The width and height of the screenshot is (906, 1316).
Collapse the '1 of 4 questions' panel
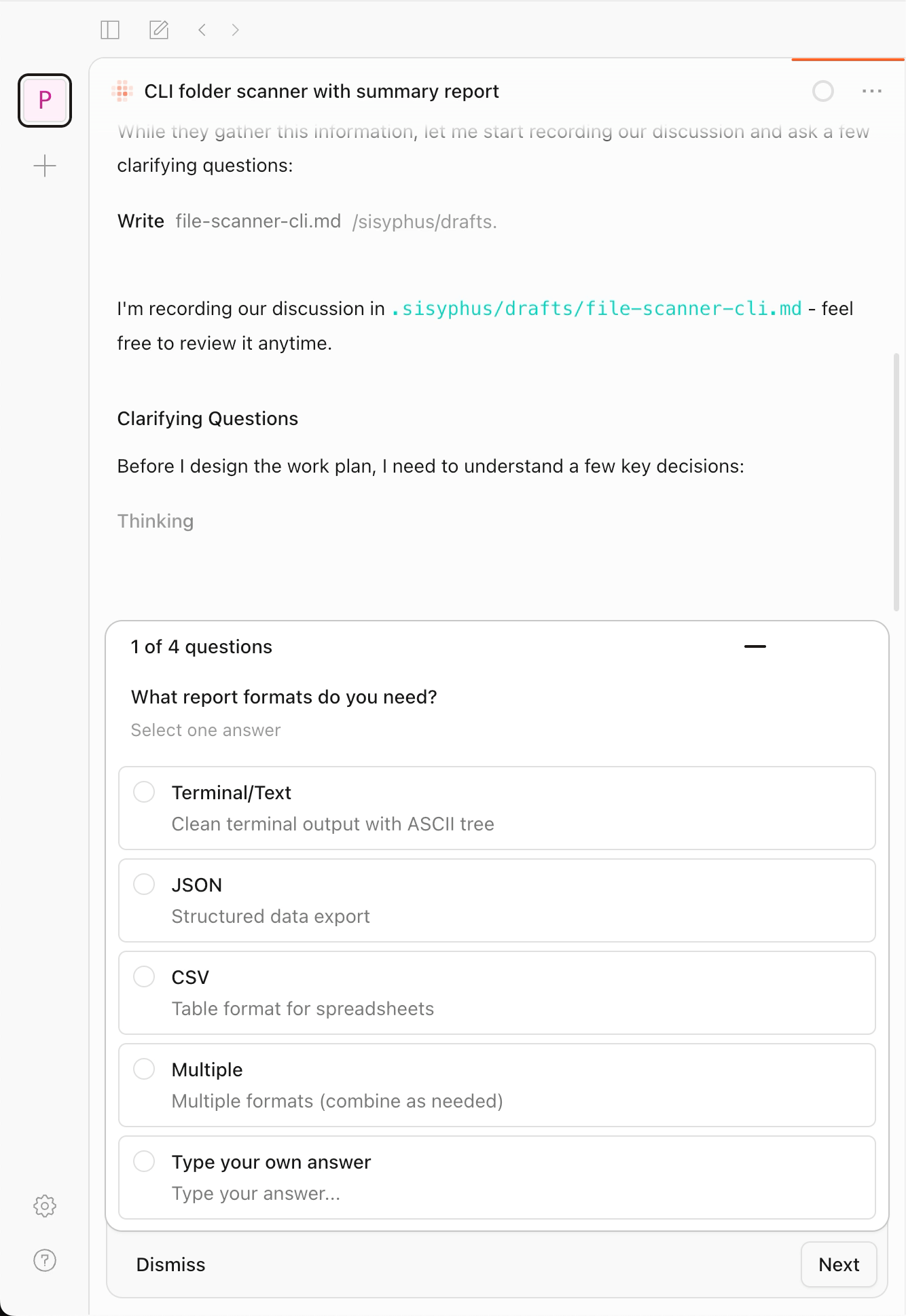[x=756, y=646]
